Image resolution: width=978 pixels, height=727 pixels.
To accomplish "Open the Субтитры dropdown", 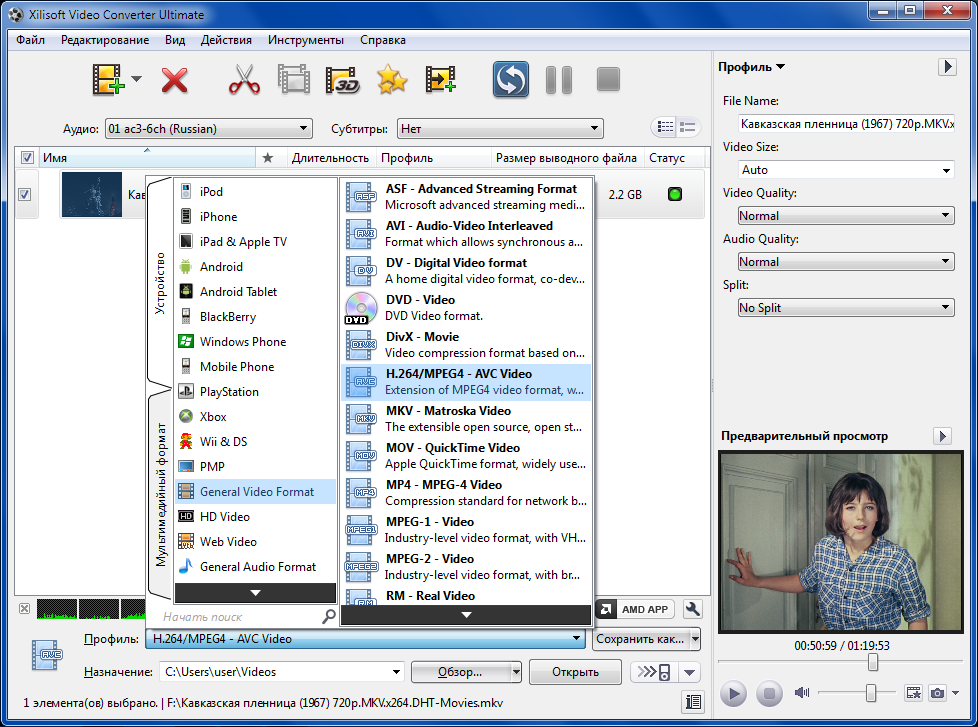I will click(500, 128).
